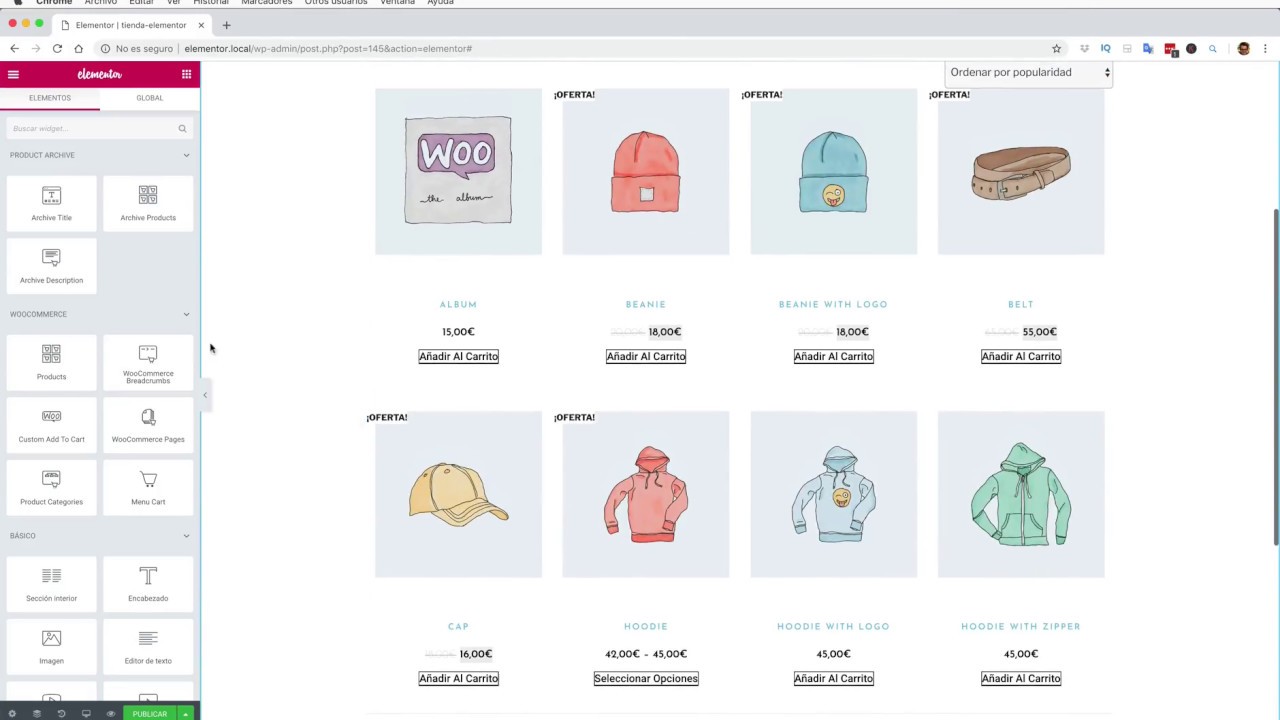
Task: Add Album to cart
Action: pos(458,356)
